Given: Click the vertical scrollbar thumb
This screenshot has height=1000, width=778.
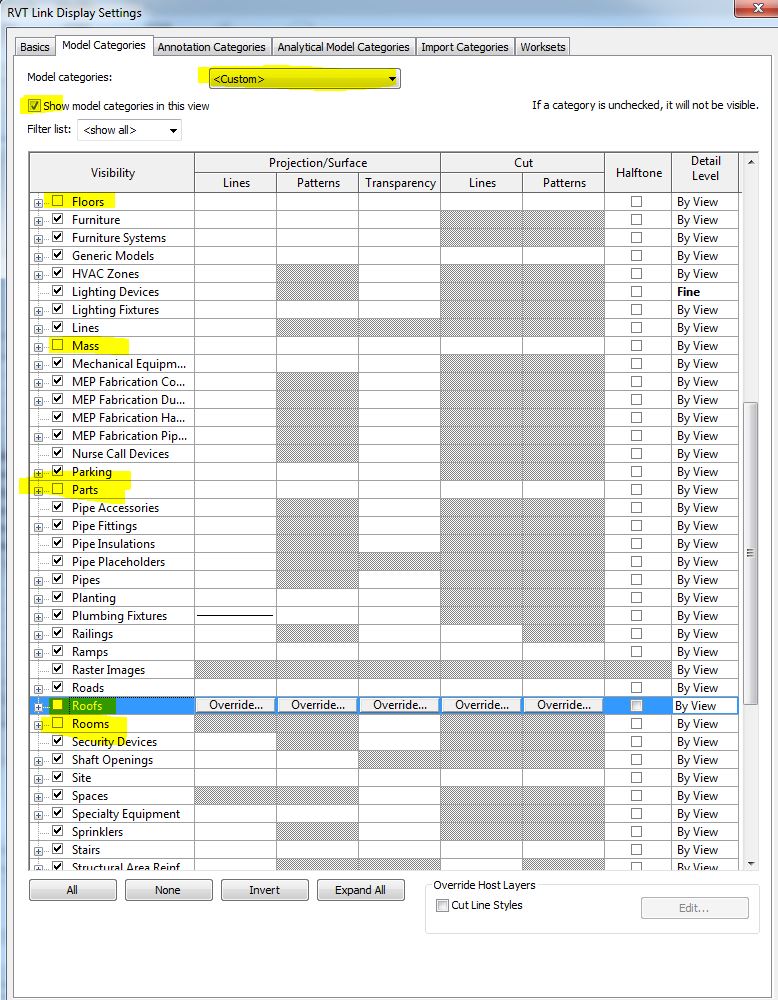Looking at the screenshot, I should coord(751,552).
